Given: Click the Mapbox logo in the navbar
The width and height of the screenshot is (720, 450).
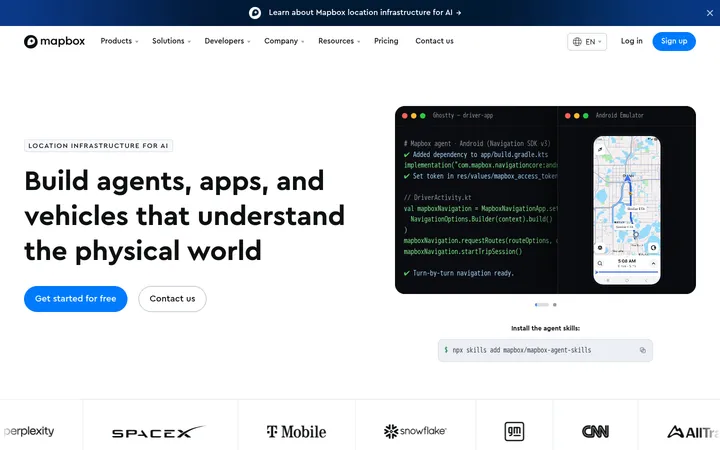Looking at the screenshot, I should (54, 41).
